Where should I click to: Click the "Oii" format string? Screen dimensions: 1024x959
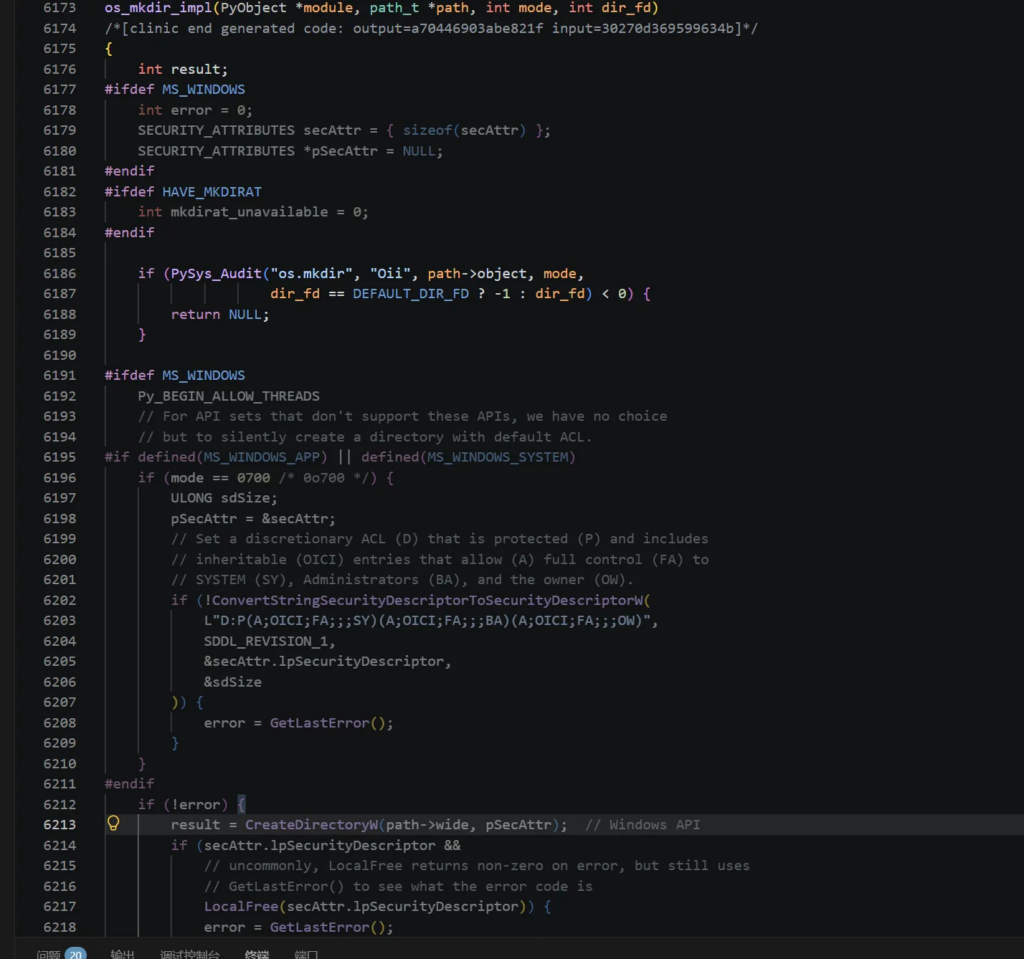click(x=391, y=273)
